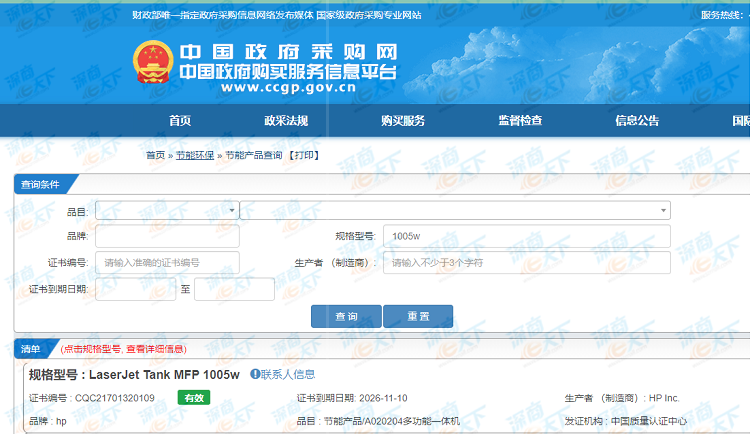
Task: Focus the 品牌 input field
Action: point(167,236)
